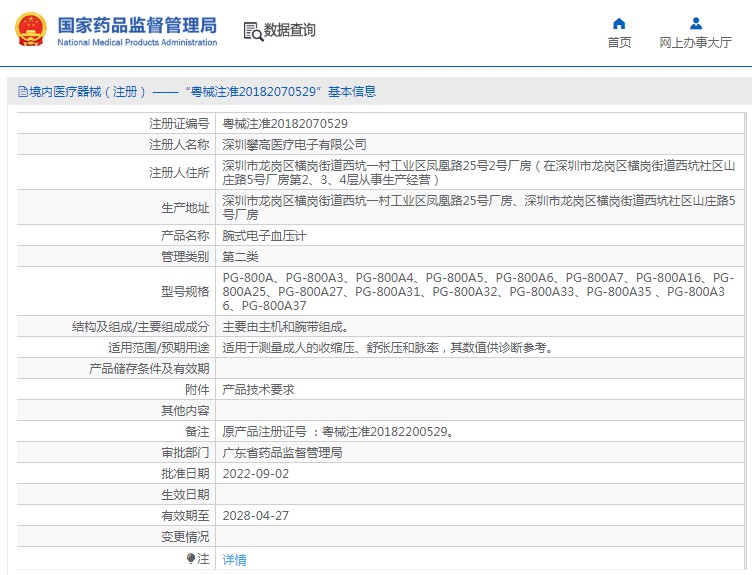Viewport: 752px width, 575px height.
Task: Click the 数据查询 heading text
Action: pyautogui.click(x=290, y=30)
